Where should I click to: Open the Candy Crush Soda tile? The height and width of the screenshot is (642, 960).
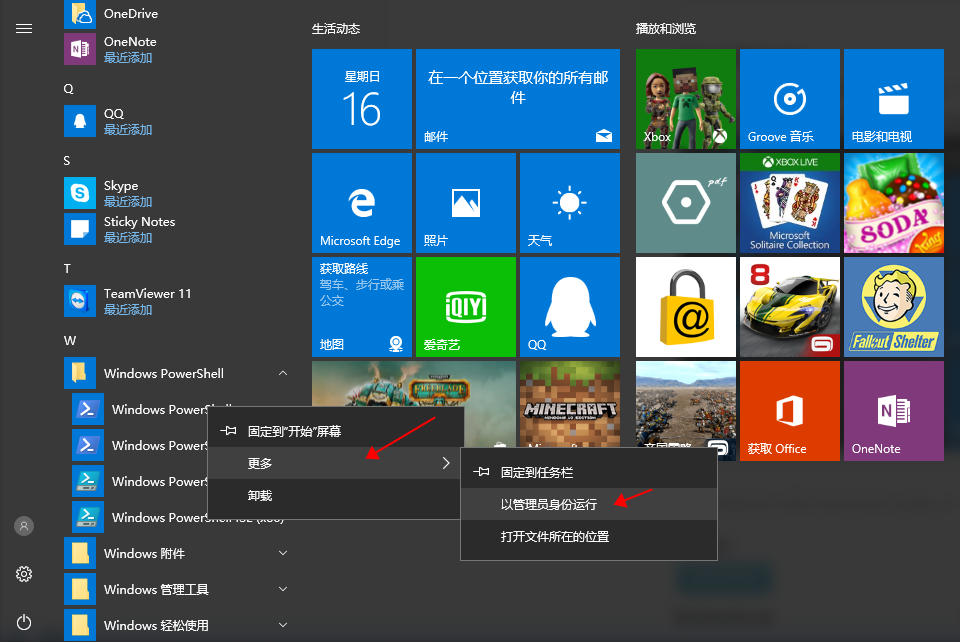[894, 203]
